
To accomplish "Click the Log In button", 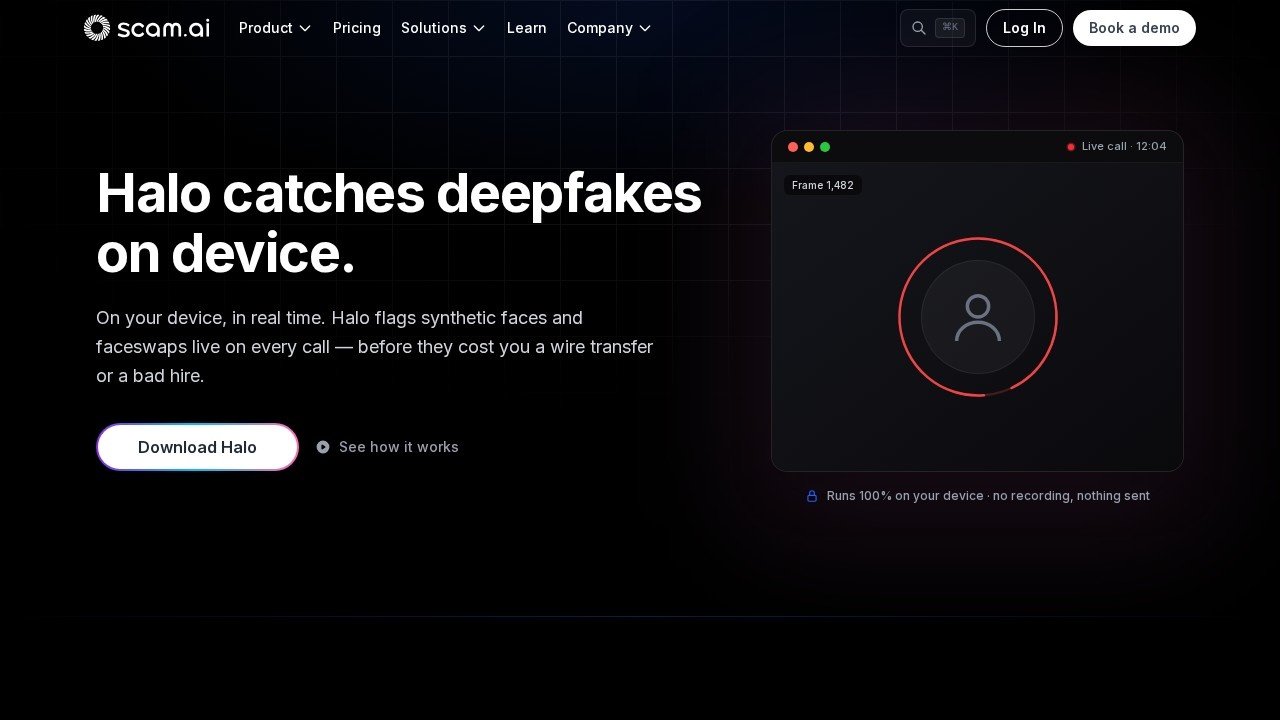I will [x=1024, y=28].
